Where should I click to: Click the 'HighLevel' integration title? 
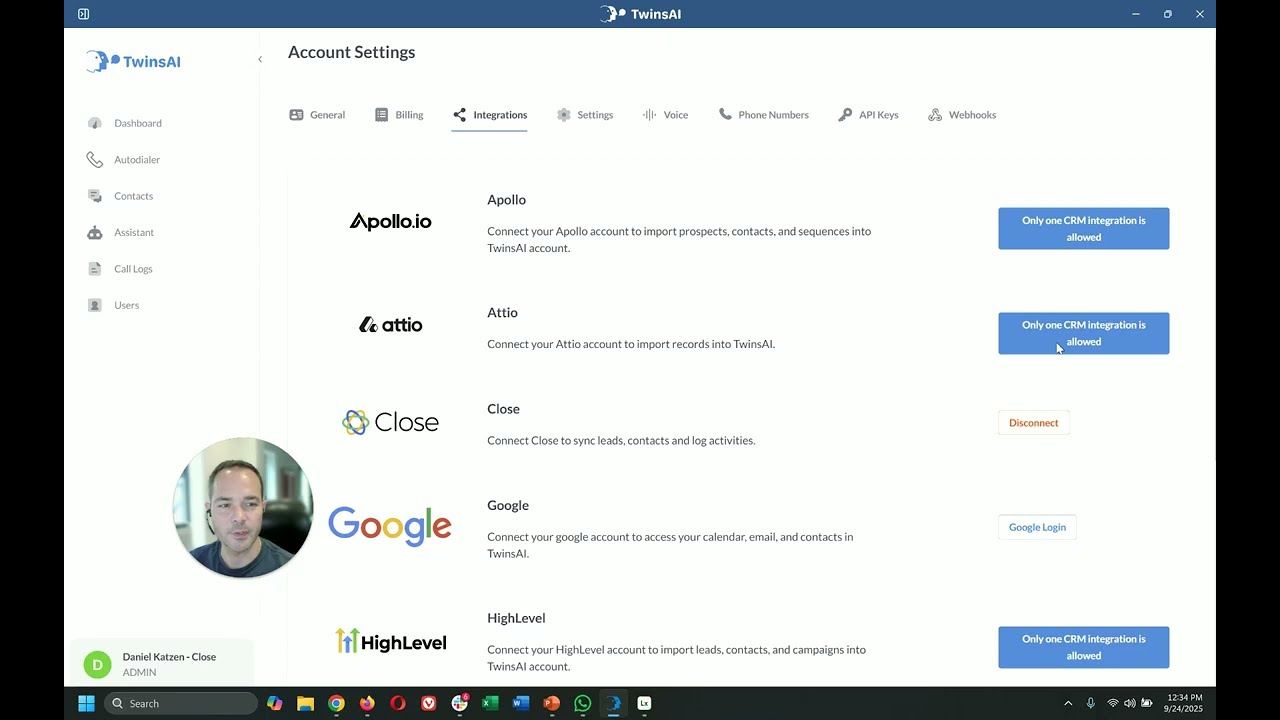pos(516,618)
